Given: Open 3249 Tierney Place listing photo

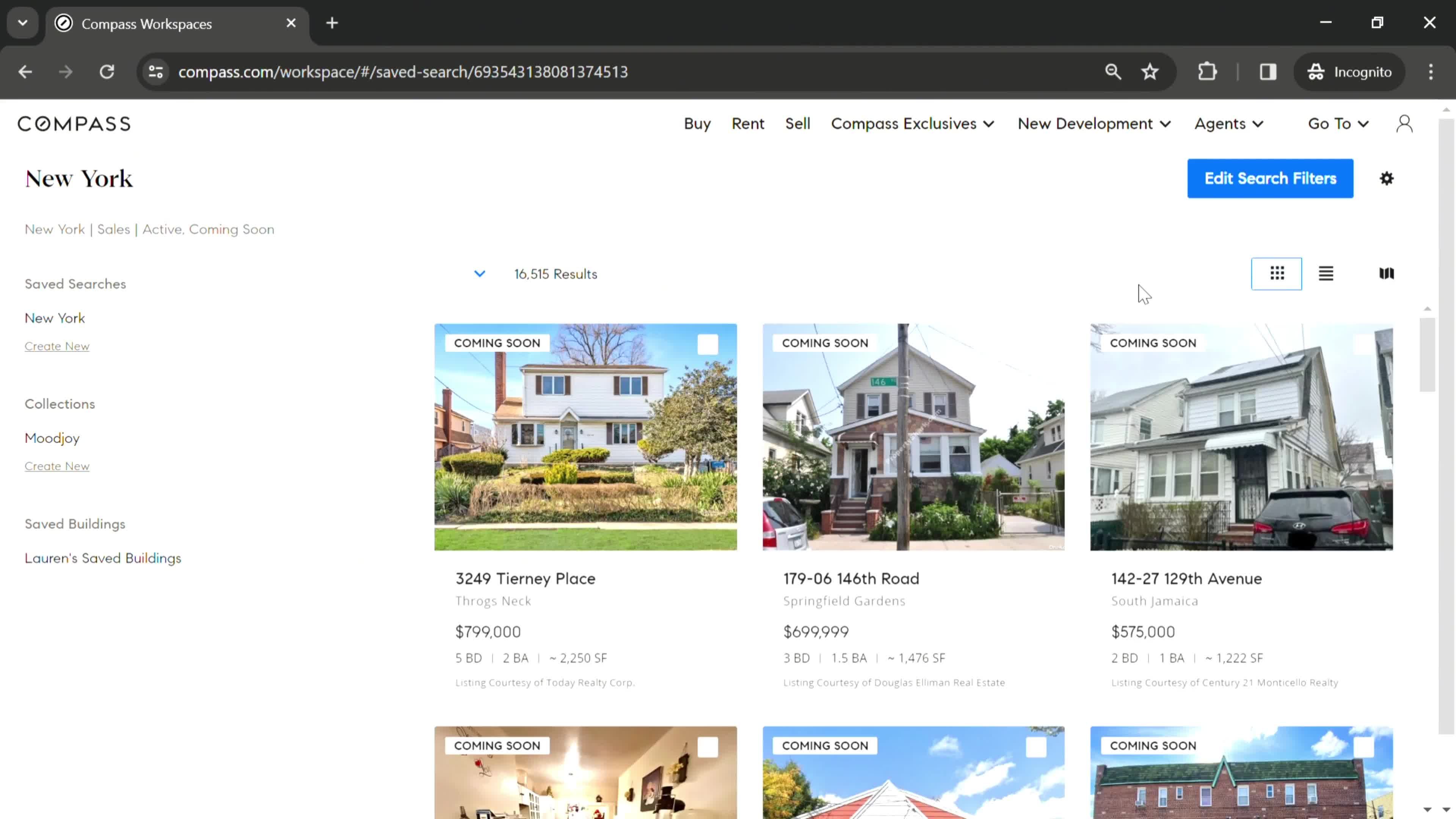Looking at the screenshot, I should coord(585,437).
